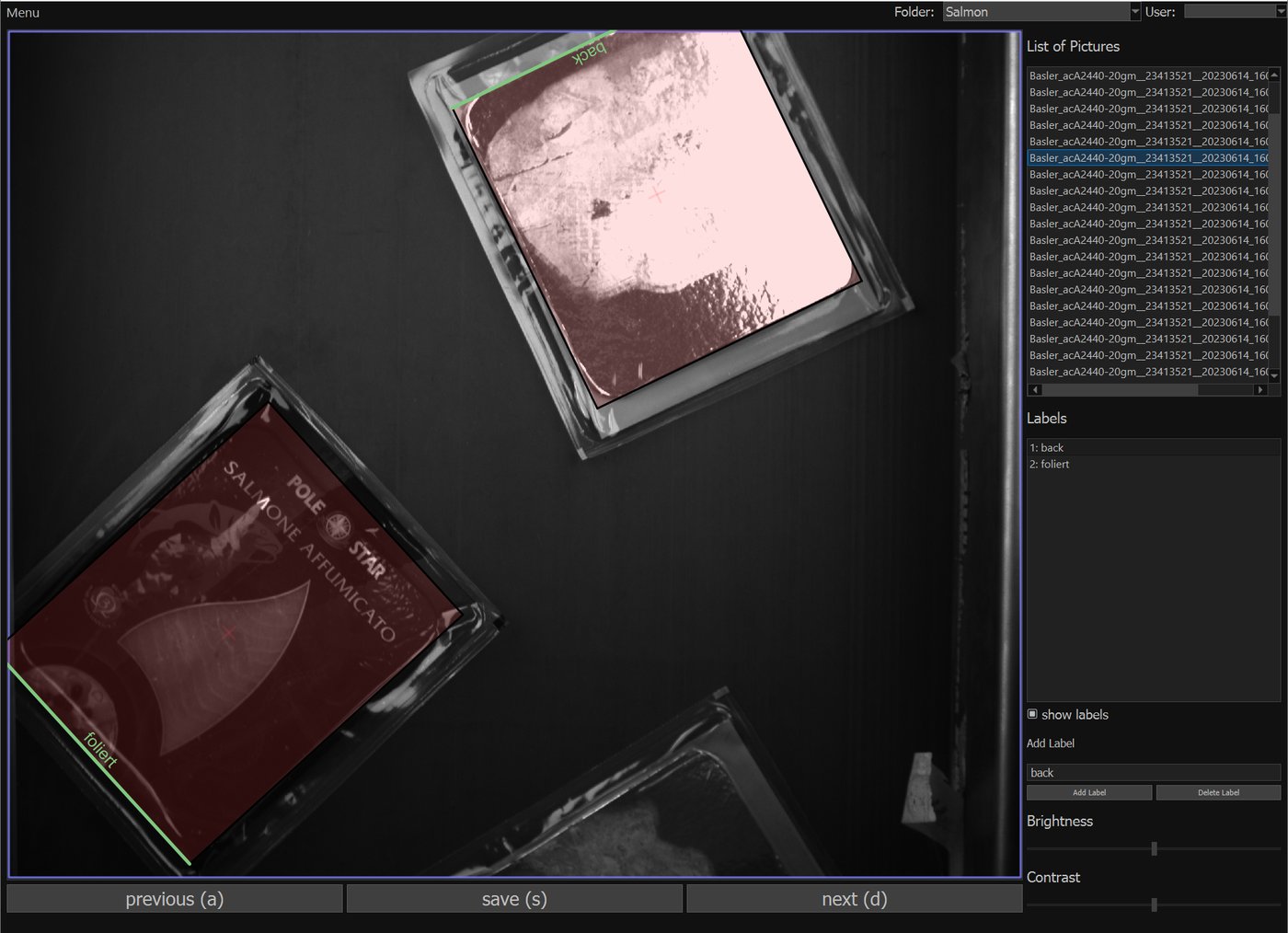Open the User dropdown
Viewport: 1288px width, 933px height.
[x=1236, y=12]
